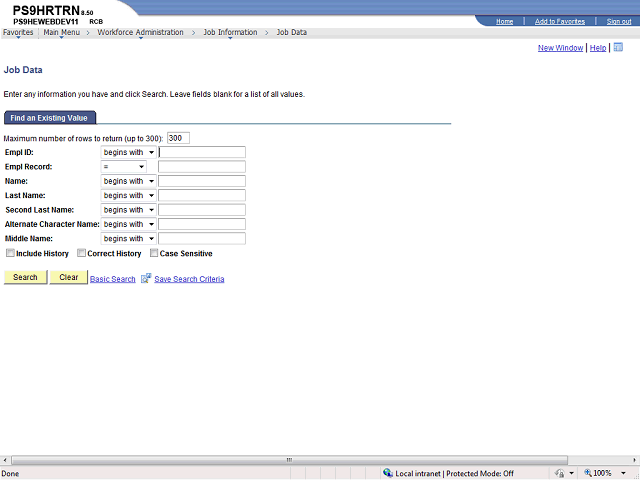Tick the Correct History checkbox
Image resolution: width=640 pixels, height=480 pixels.
click(x=82, y=253)
